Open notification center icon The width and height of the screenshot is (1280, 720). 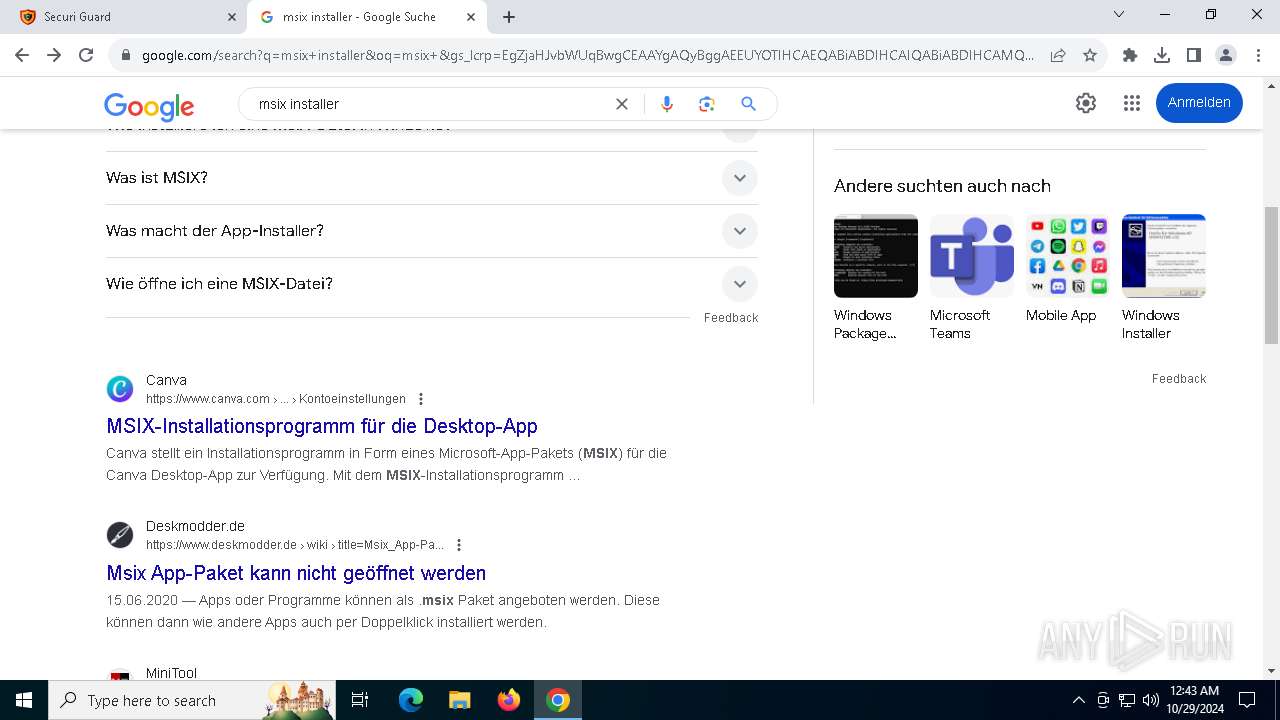coord(1247,700)
